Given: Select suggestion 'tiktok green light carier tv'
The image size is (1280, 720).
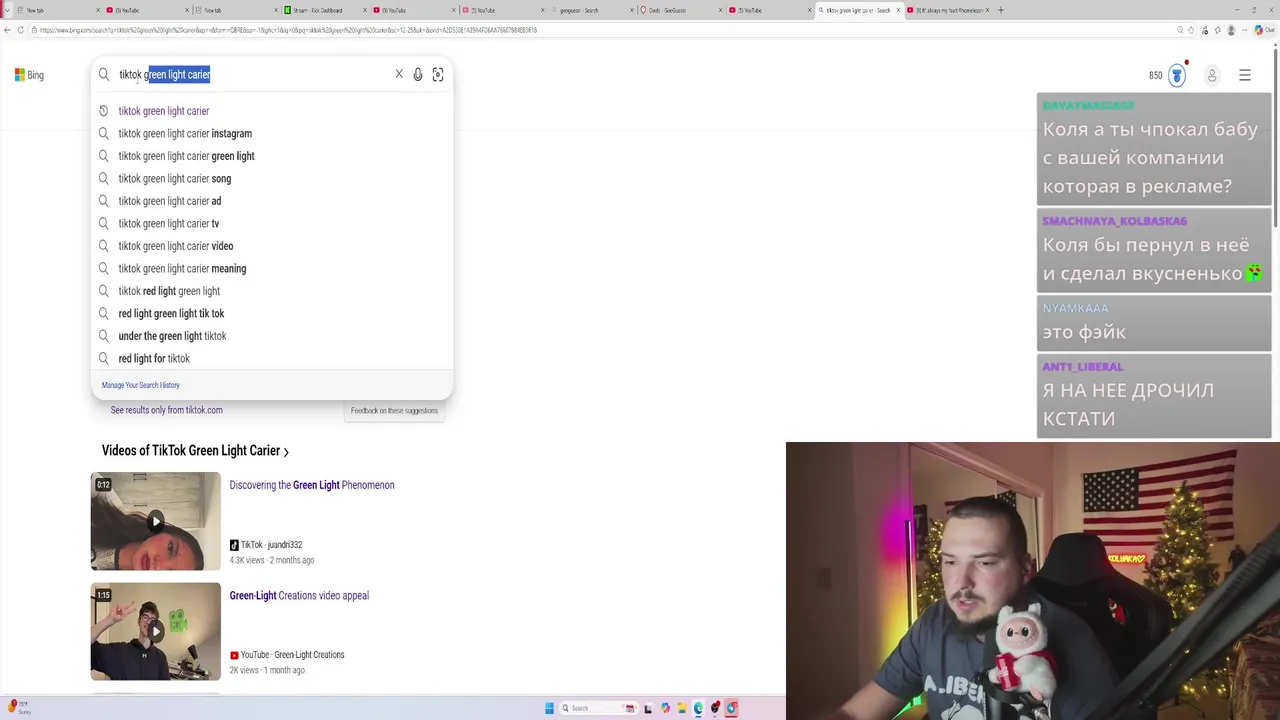Looking at the screenshot, I should pyautogui.click(x=271, y=223).
